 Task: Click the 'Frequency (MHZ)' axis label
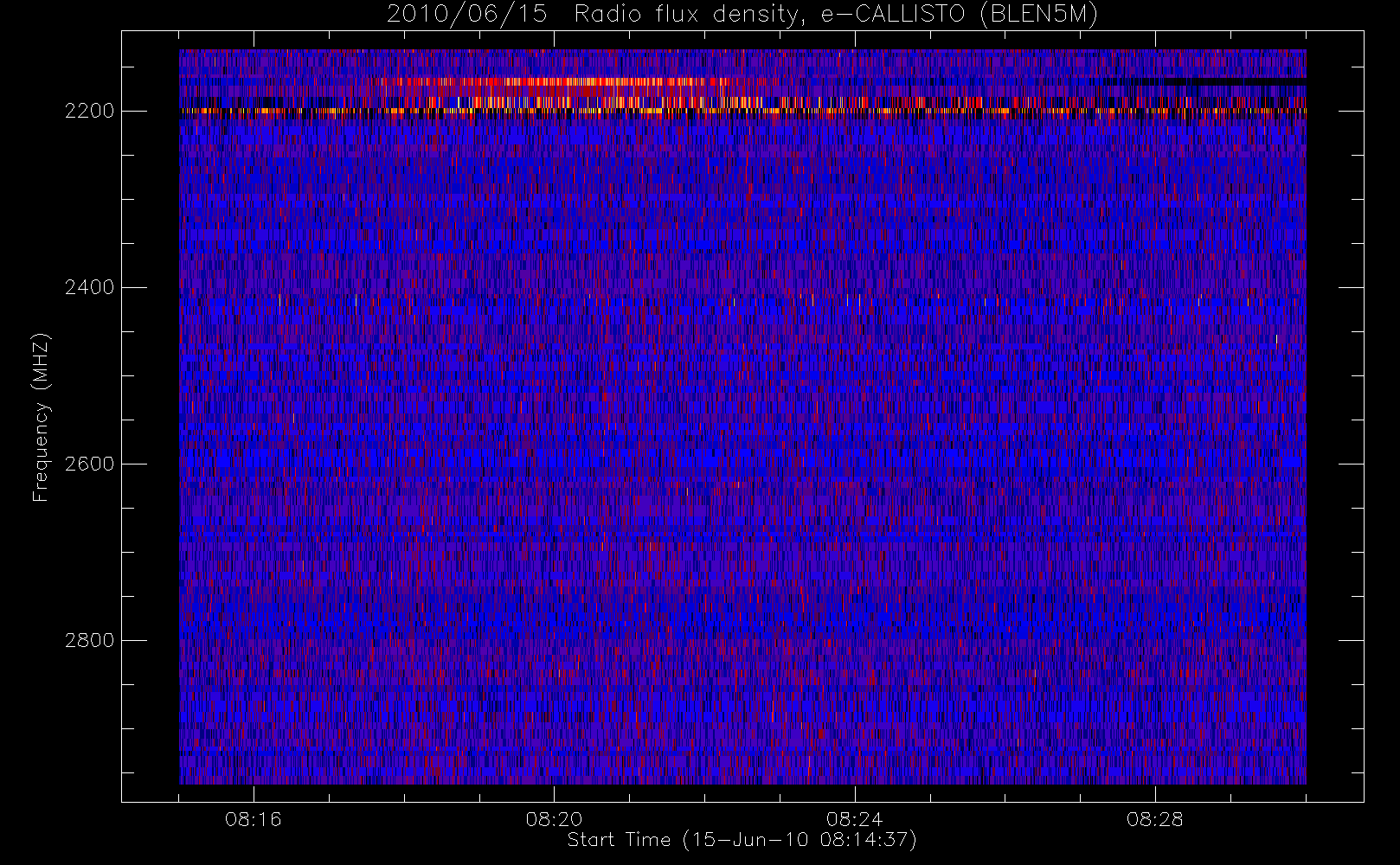click(41, 417)
